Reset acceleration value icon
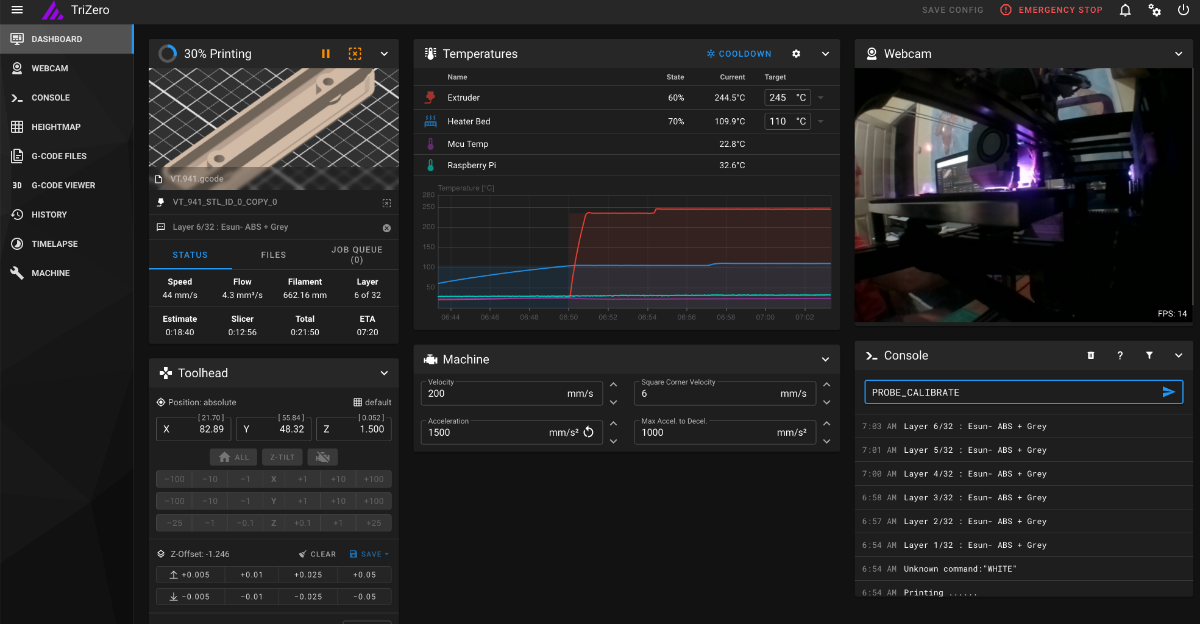The image size is (1200, 624). tap(589, 432)
